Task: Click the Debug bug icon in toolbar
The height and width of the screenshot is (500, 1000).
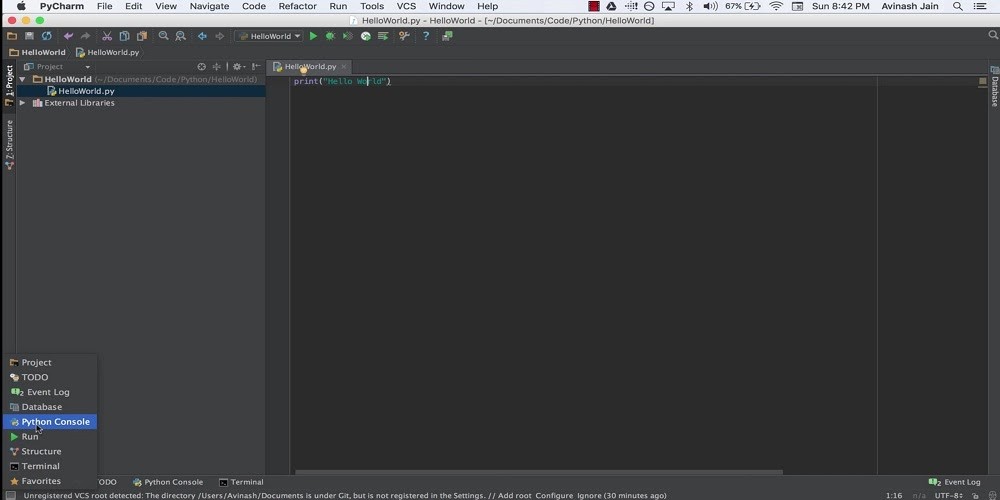Action: pos(330,36)
